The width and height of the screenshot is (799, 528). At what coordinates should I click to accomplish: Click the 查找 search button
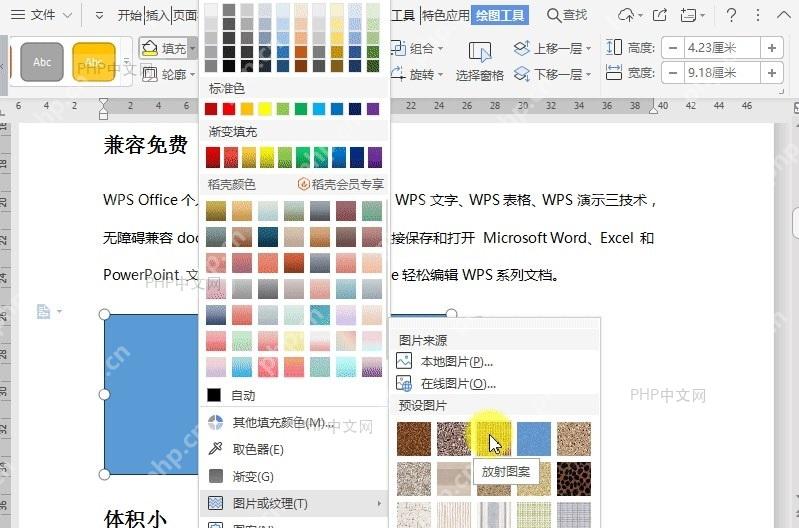(567, 15)
